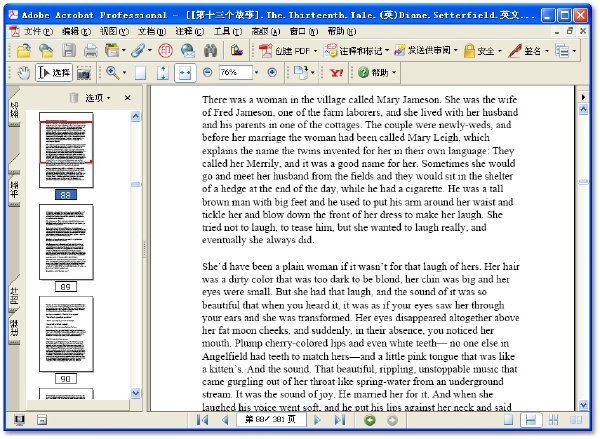The image size is (600, 439).
Task: Click the rotate page icon
Action: [301, 72]
